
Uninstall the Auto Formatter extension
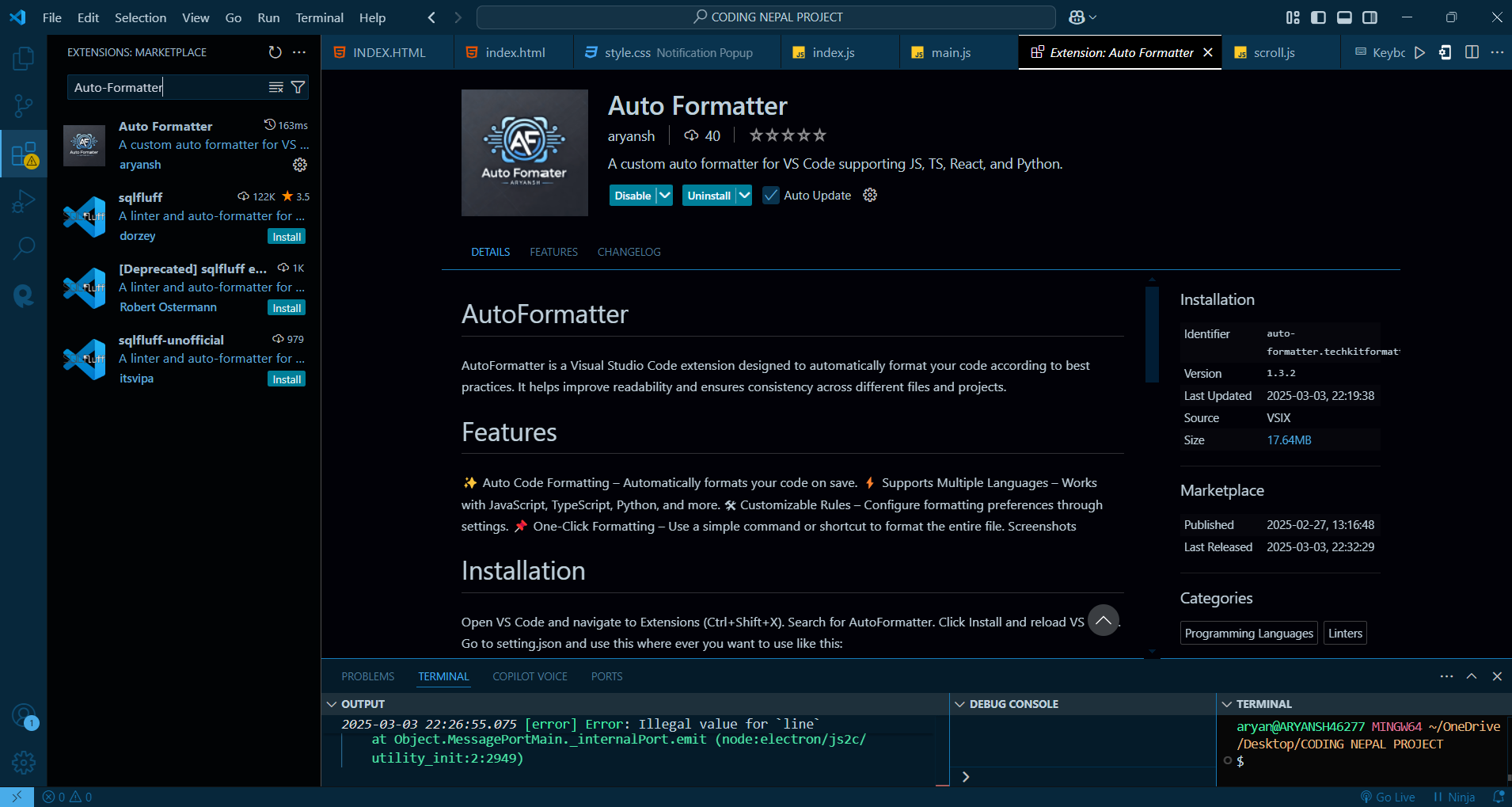[709, 196]
